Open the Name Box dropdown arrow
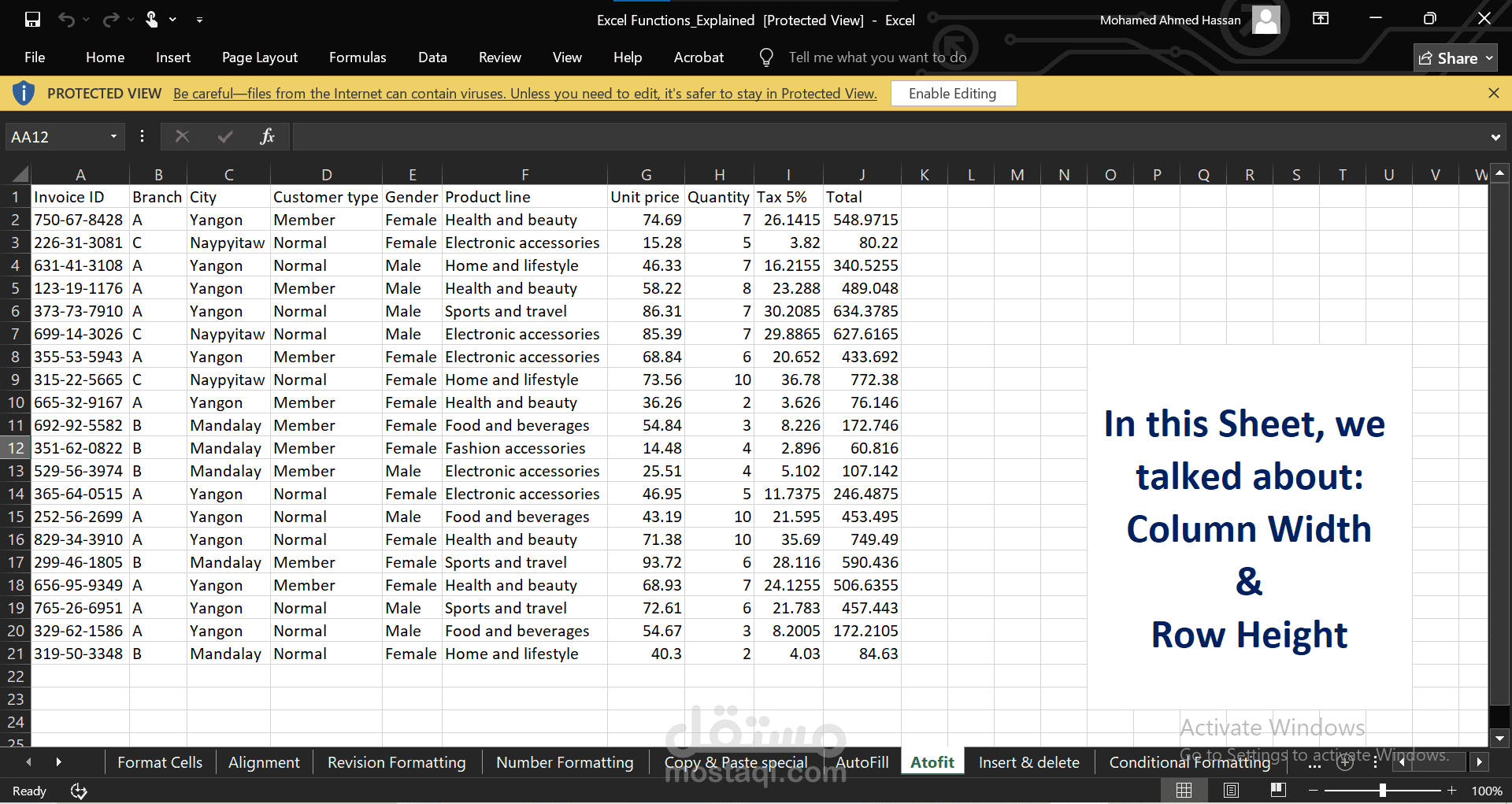 pos(113,137)
